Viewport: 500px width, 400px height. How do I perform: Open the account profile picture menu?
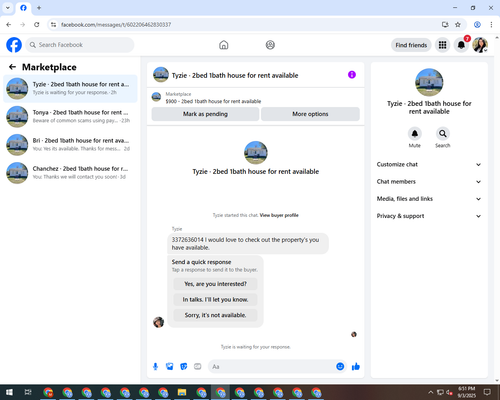click(480, 45)
